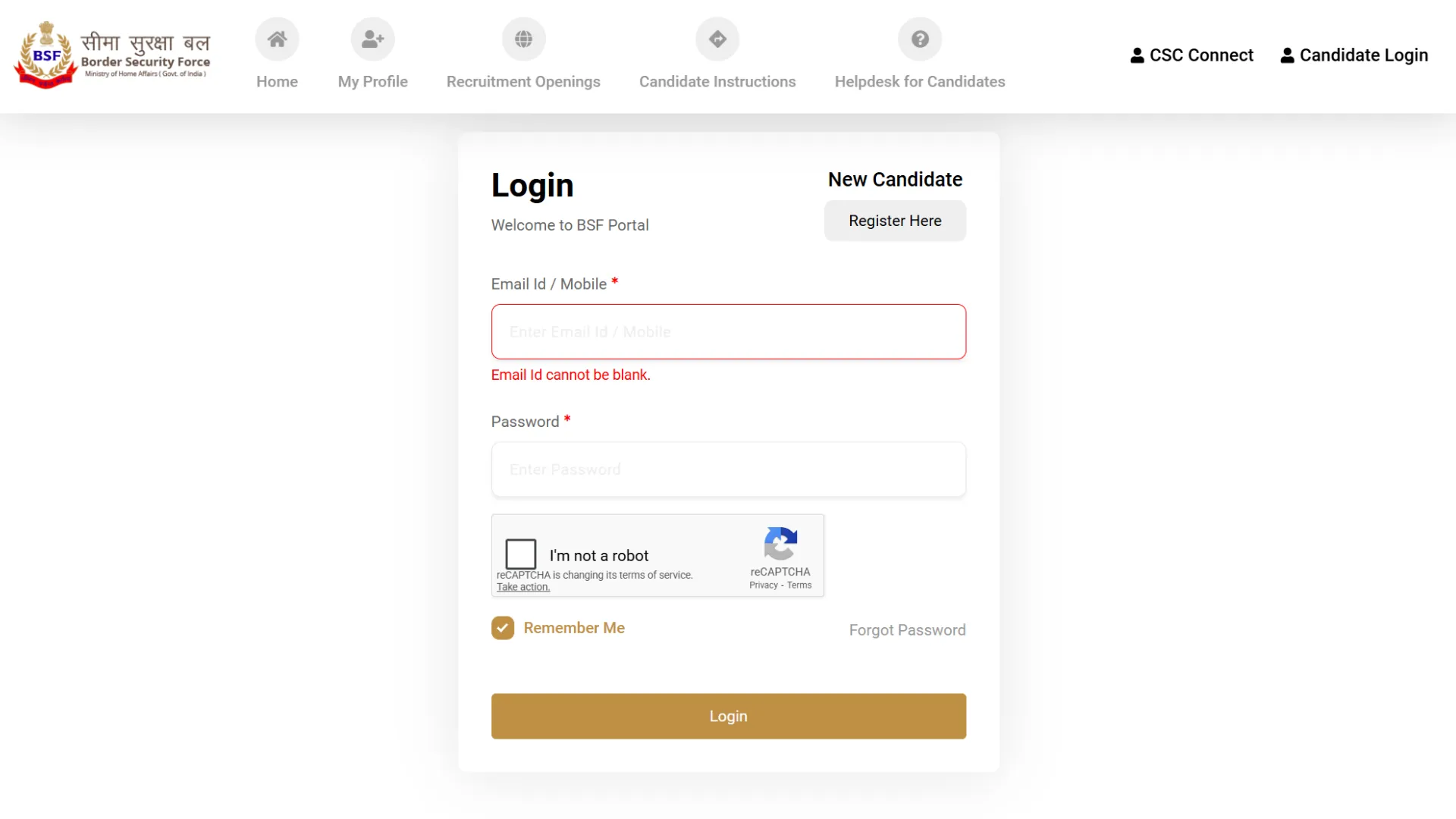Click the Recruitment Openings globe icon

523,39
